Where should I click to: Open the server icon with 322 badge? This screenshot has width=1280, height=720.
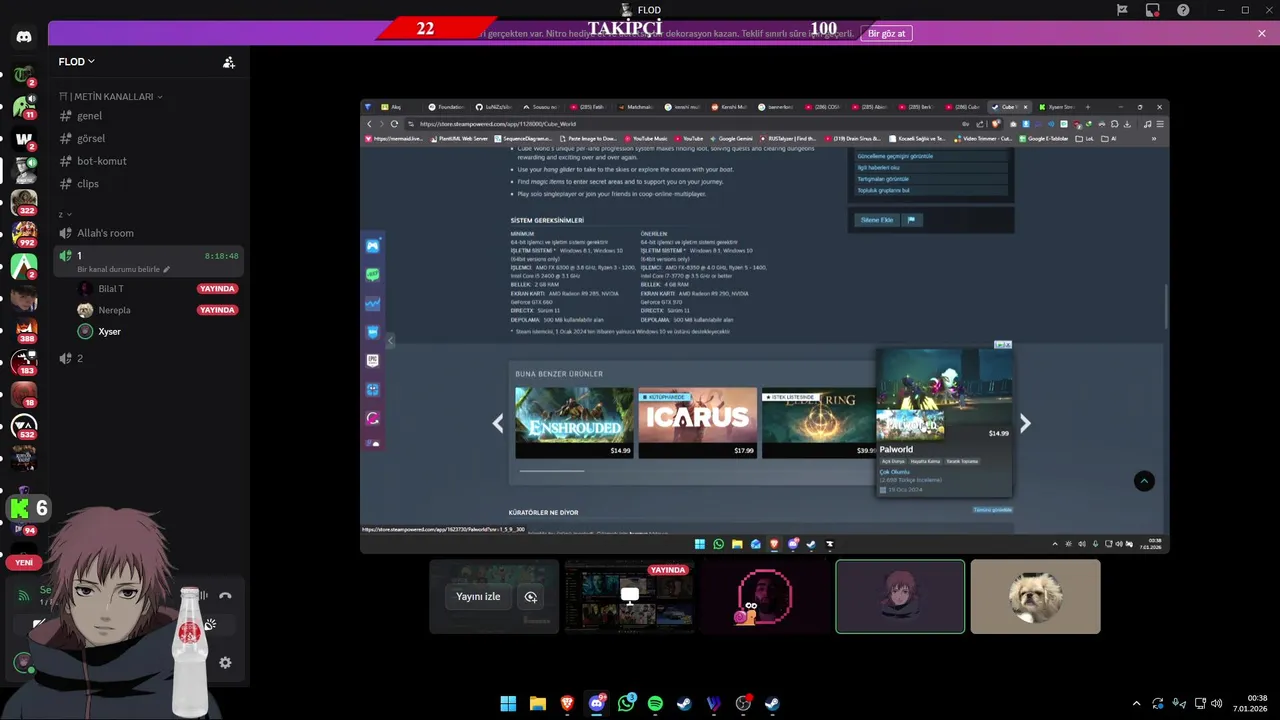pos(24,201)
